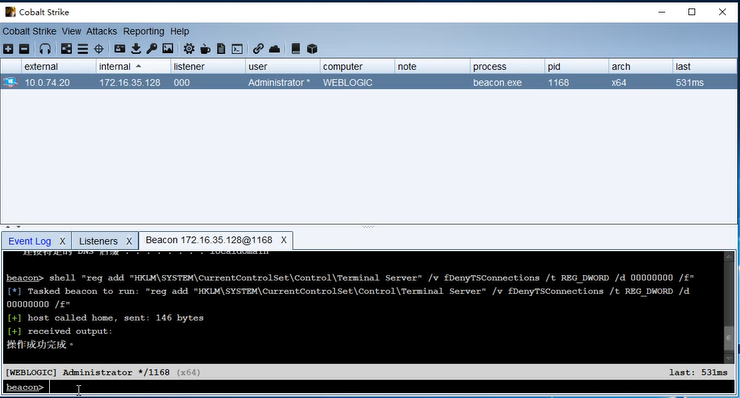The height and width of the screenshot is (398, 740).
Task: Switch to target table crosshair icon
Action: click(99, 49)
